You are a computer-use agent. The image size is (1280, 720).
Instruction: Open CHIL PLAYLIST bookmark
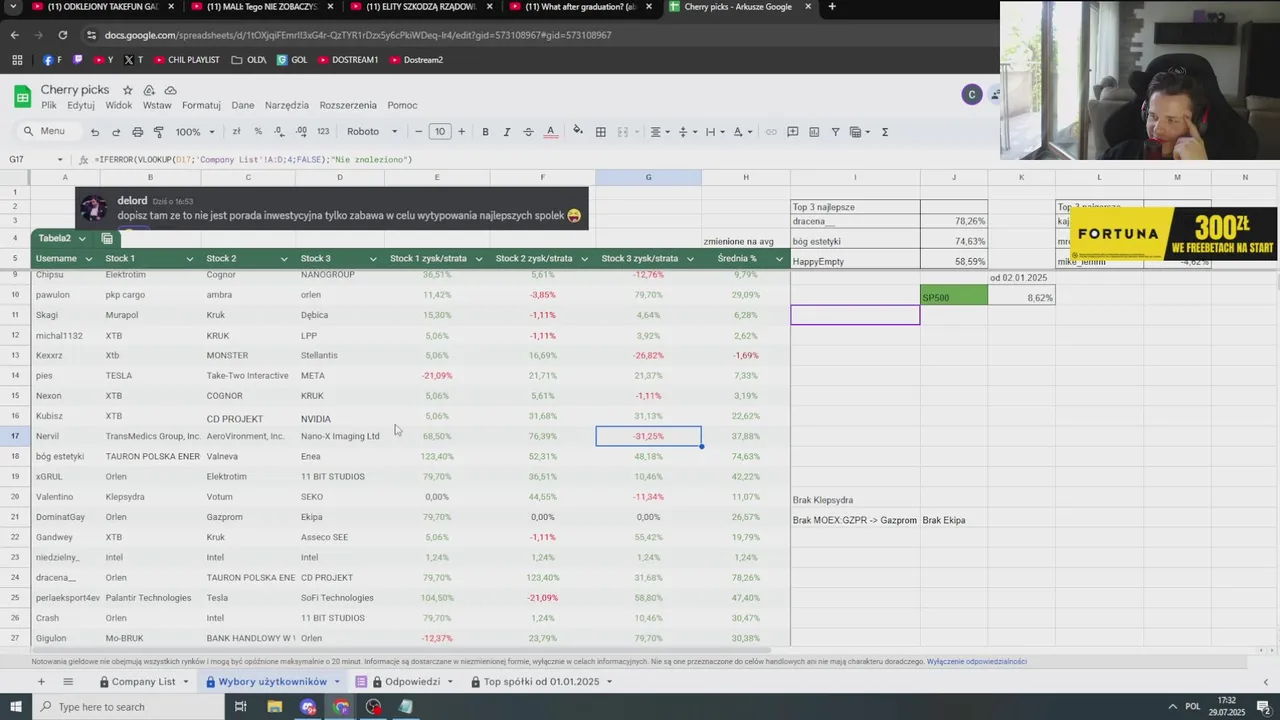coord(186,60)
